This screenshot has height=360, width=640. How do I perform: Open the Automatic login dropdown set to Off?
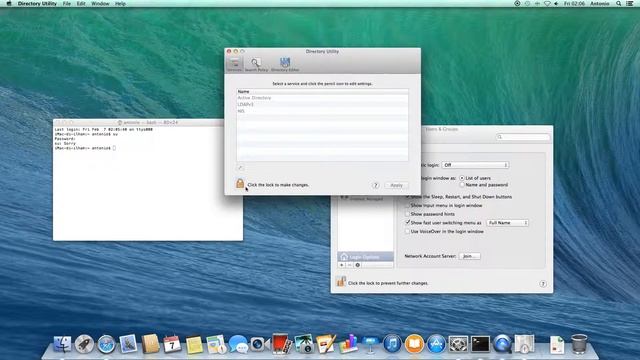(x=475, y=165)
